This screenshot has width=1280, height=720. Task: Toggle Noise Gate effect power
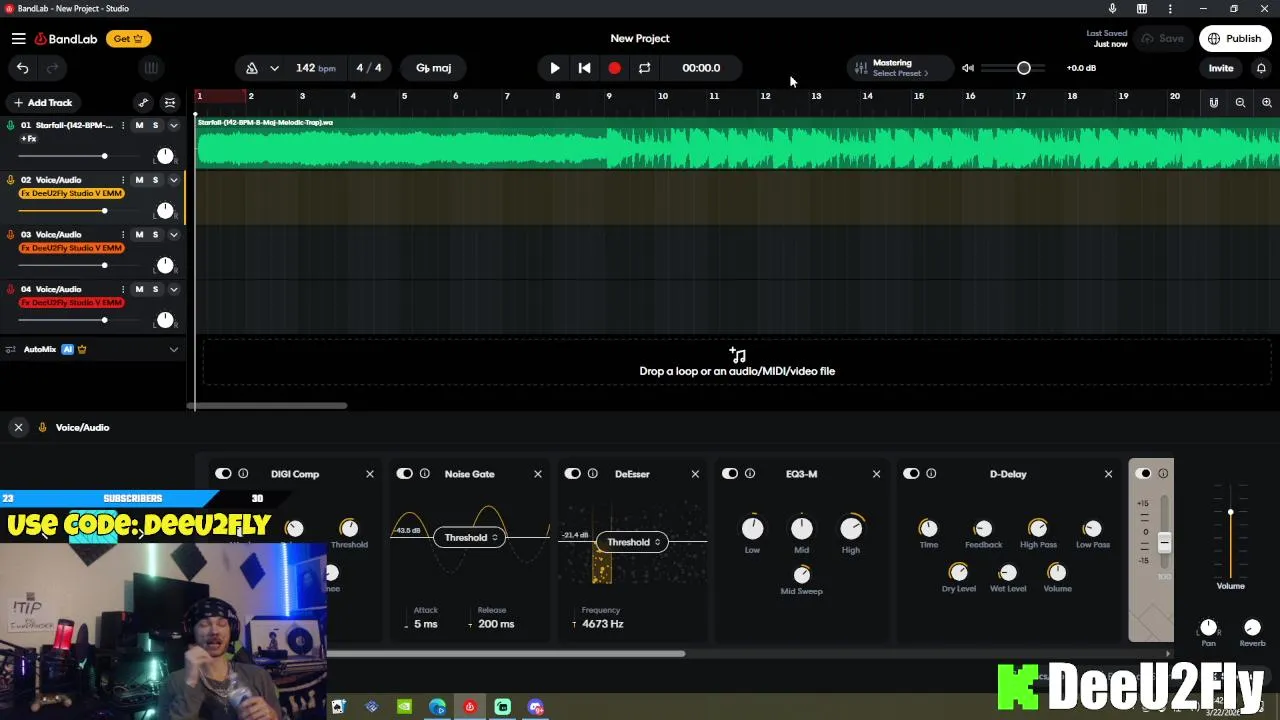(x=405, y=474)
